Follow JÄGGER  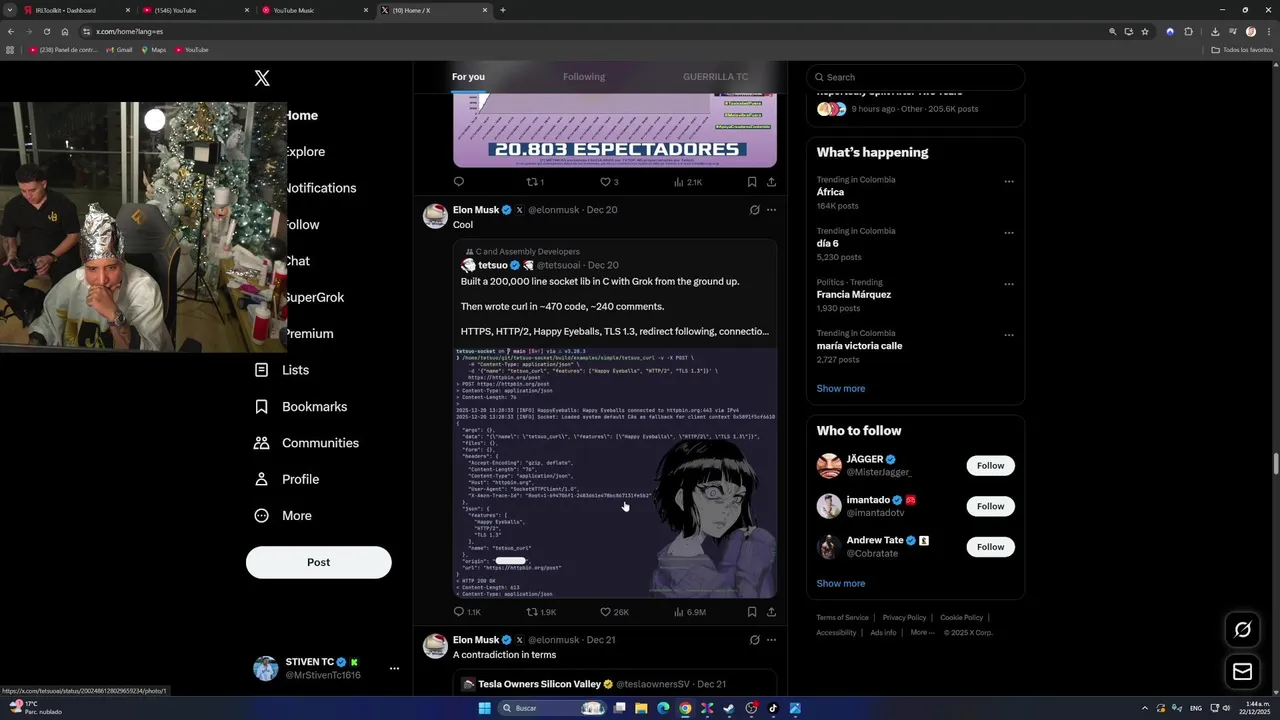(x=990, y=466)
